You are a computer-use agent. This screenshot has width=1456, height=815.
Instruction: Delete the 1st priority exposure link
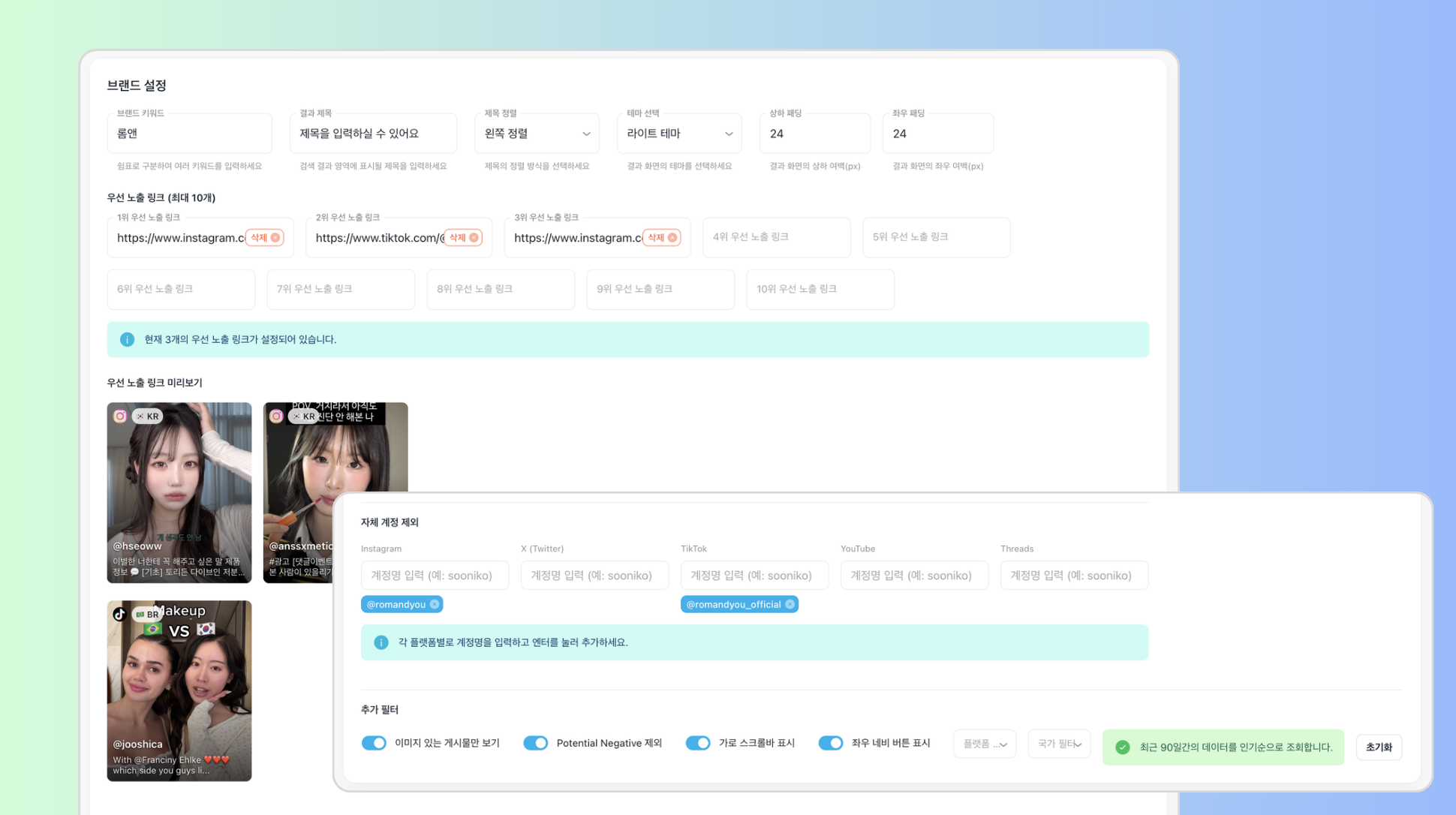[264, 238]
